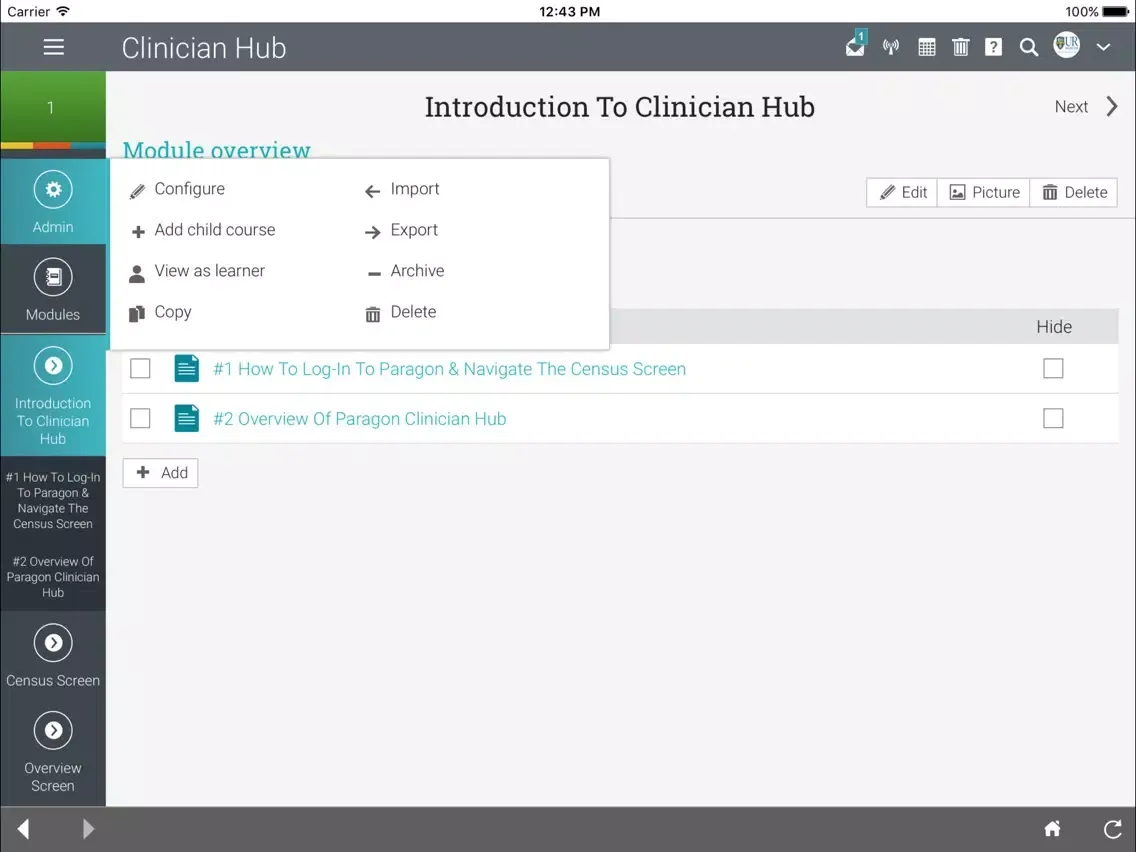Click the refresh icon
Viewport: 1136px width, 852px height.
[x=1113, y=828]
